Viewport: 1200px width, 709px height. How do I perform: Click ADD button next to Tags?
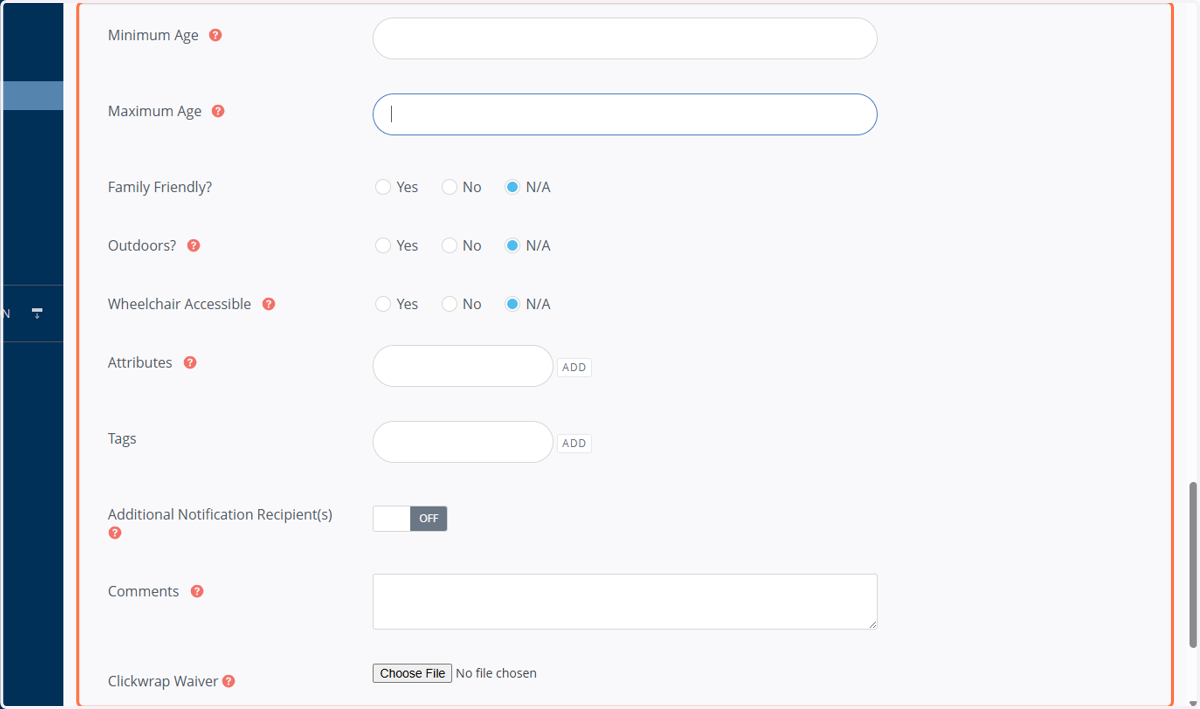pos(574,443)
